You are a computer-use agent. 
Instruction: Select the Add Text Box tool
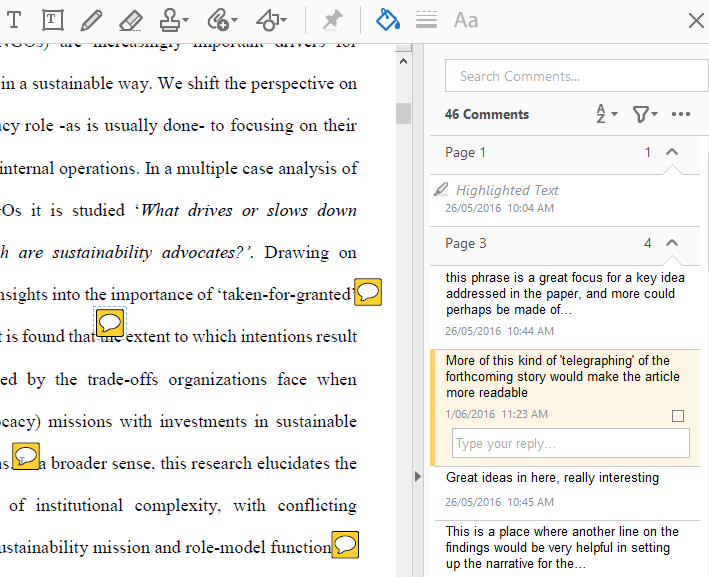coord(52,20)
